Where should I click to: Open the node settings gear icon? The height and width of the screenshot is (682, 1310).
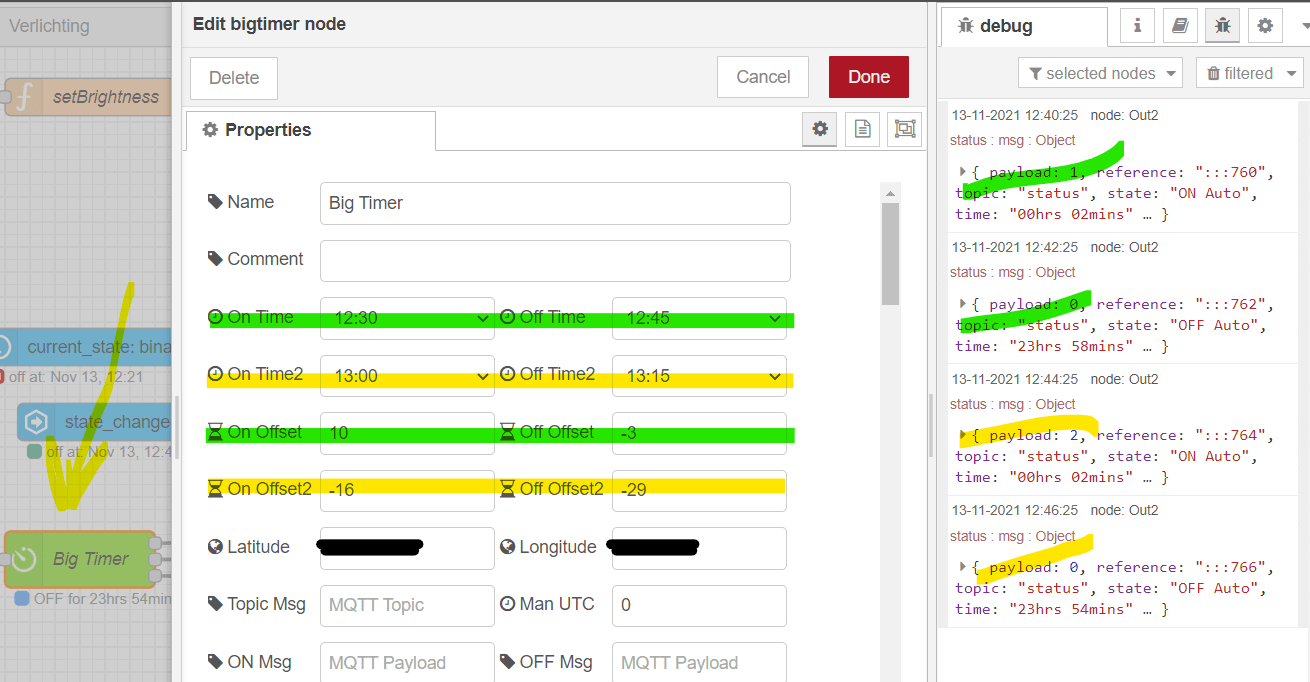[x=820, y=129]
